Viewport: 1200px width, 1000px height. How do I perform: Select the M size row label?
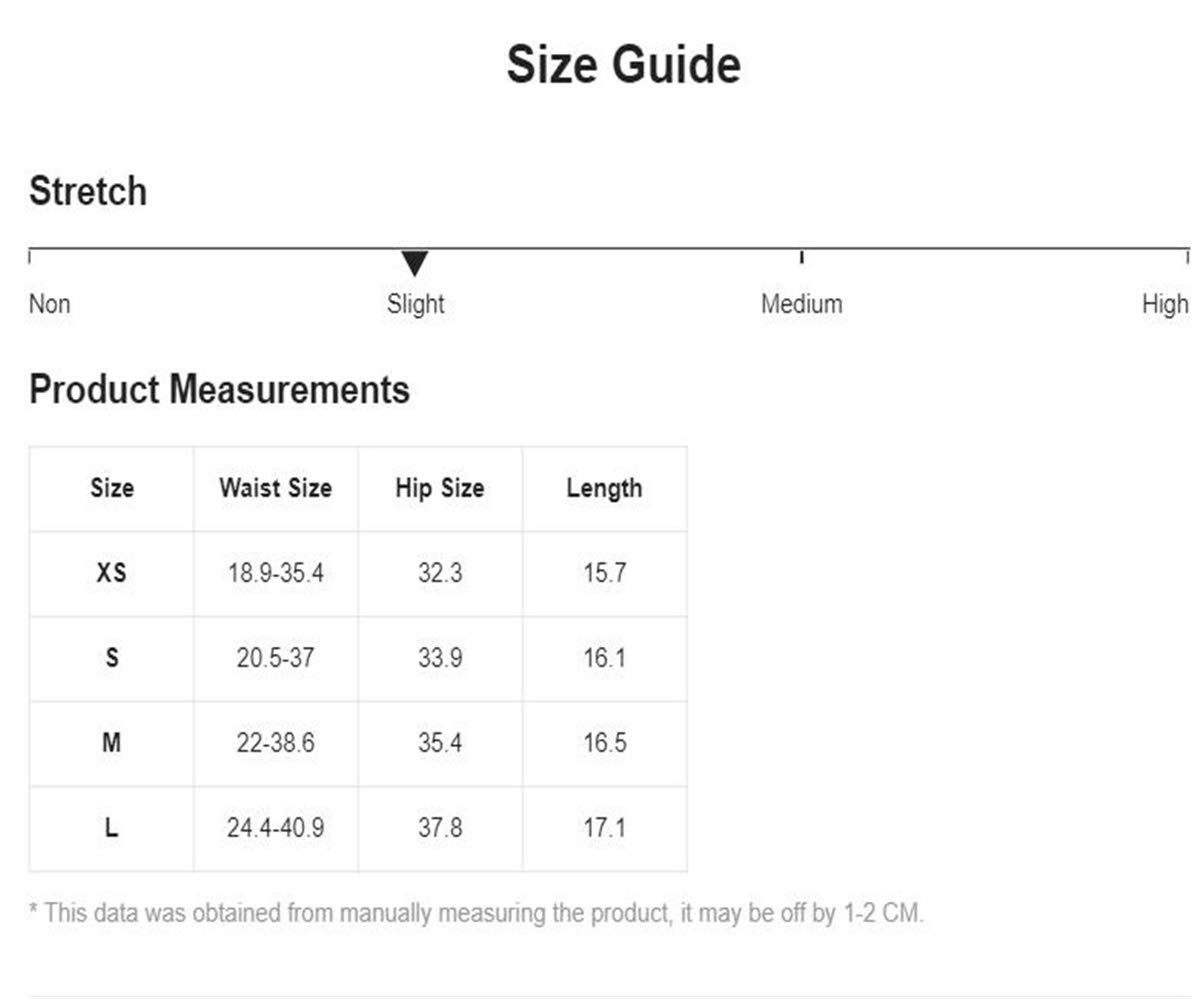pyautogui.click(x=111, y=744)
